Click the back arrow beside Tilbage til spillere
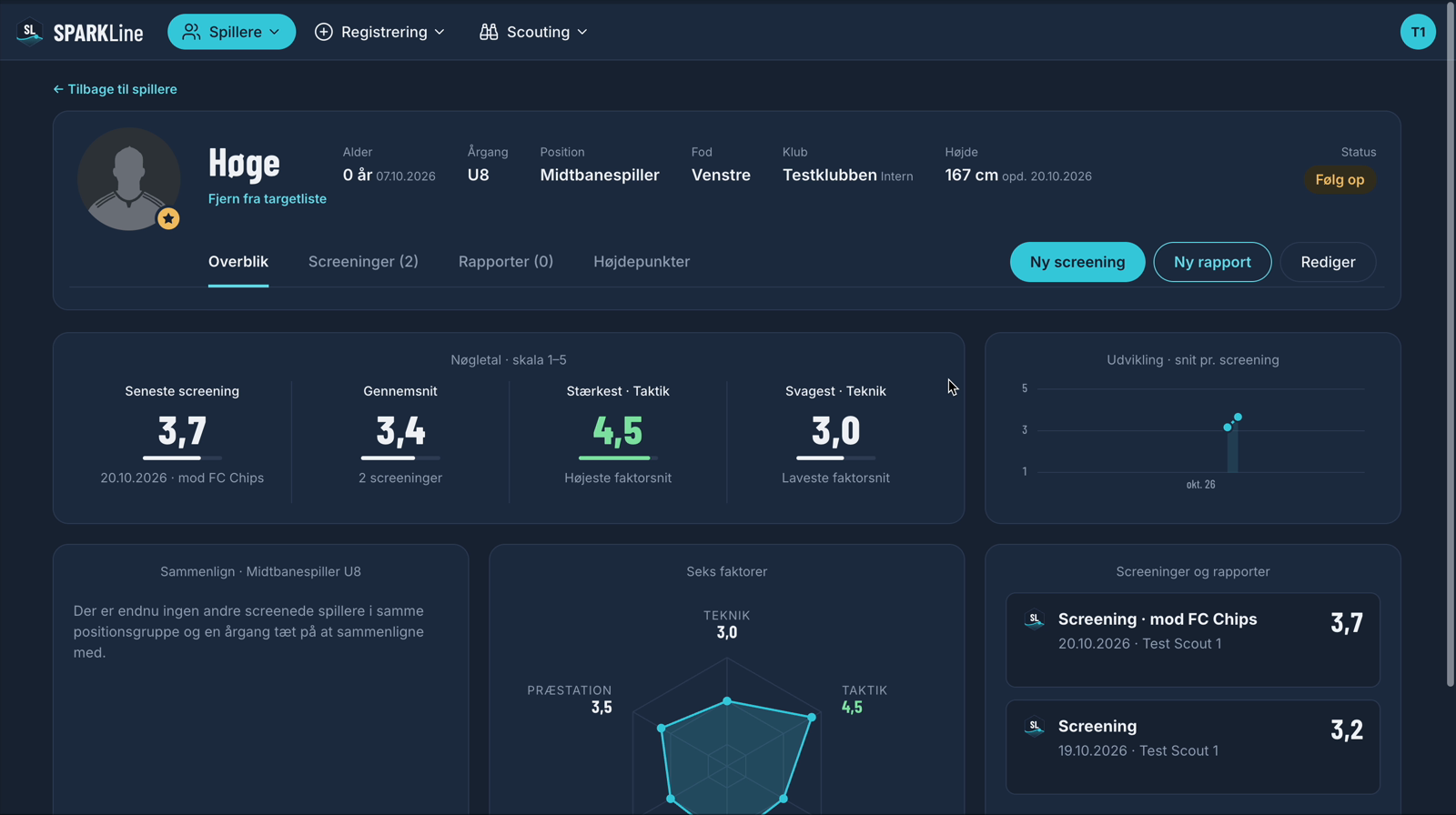The width and height of the screenshot is (1456, 815). [58, 89]
